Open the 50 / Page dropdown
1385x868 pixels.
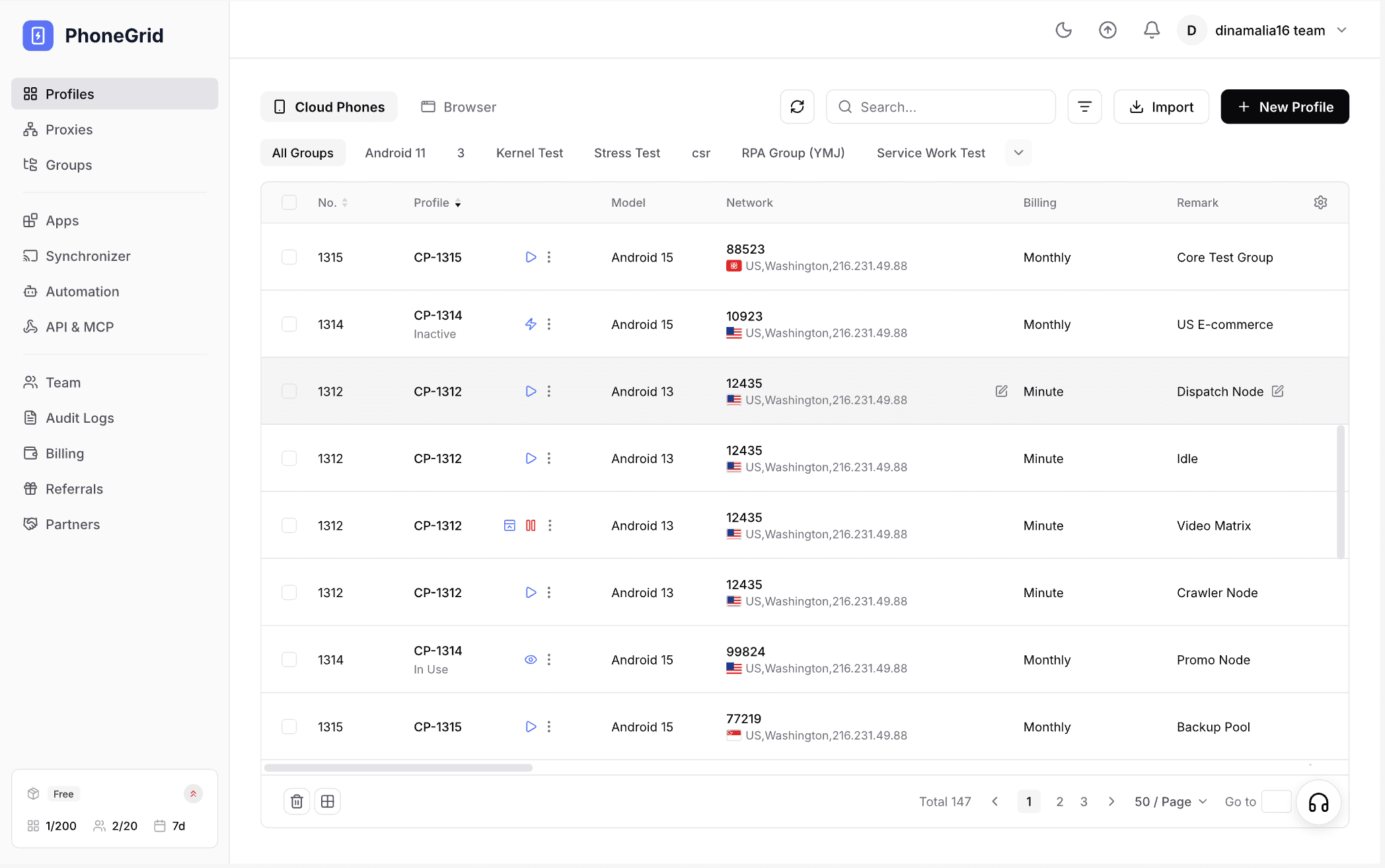[x=1170, y=801]
